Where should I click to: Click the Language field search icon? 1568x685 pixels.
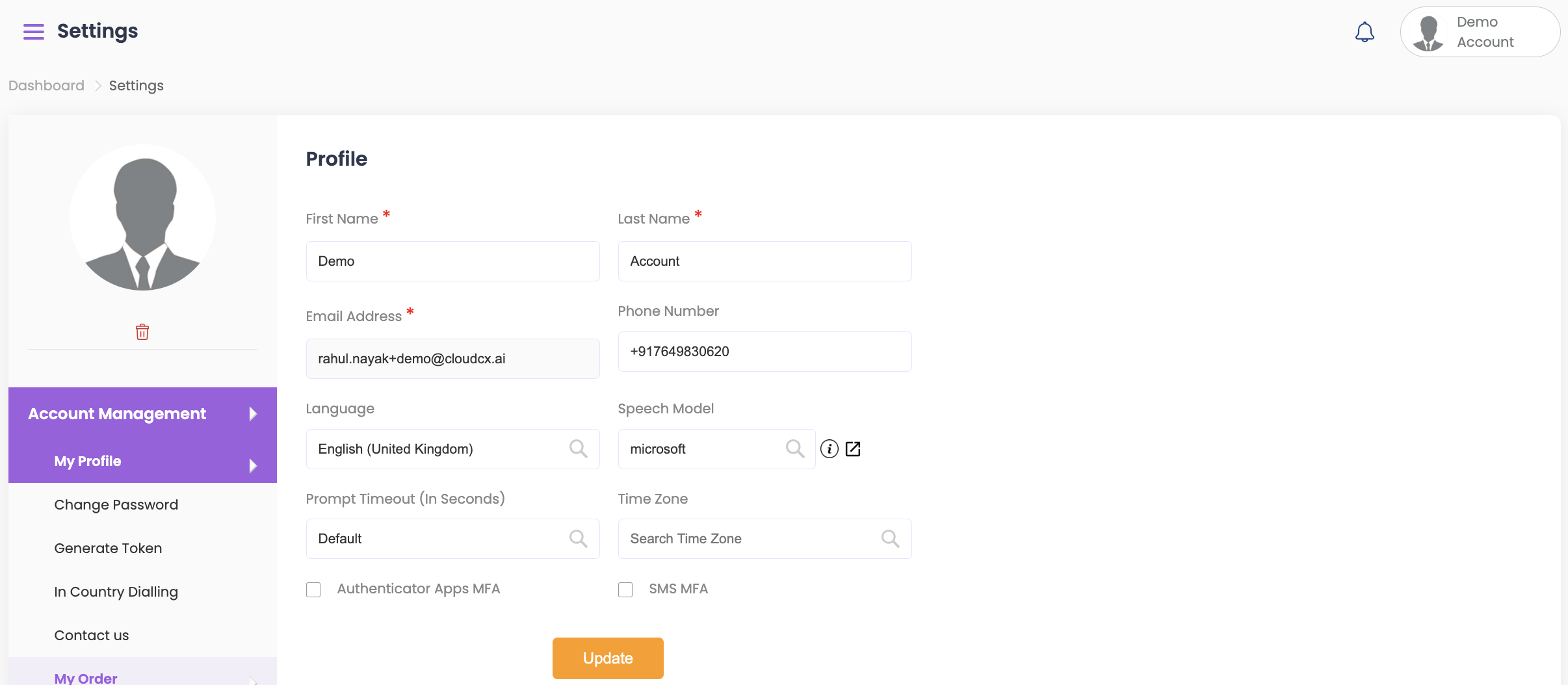[578, 449]
